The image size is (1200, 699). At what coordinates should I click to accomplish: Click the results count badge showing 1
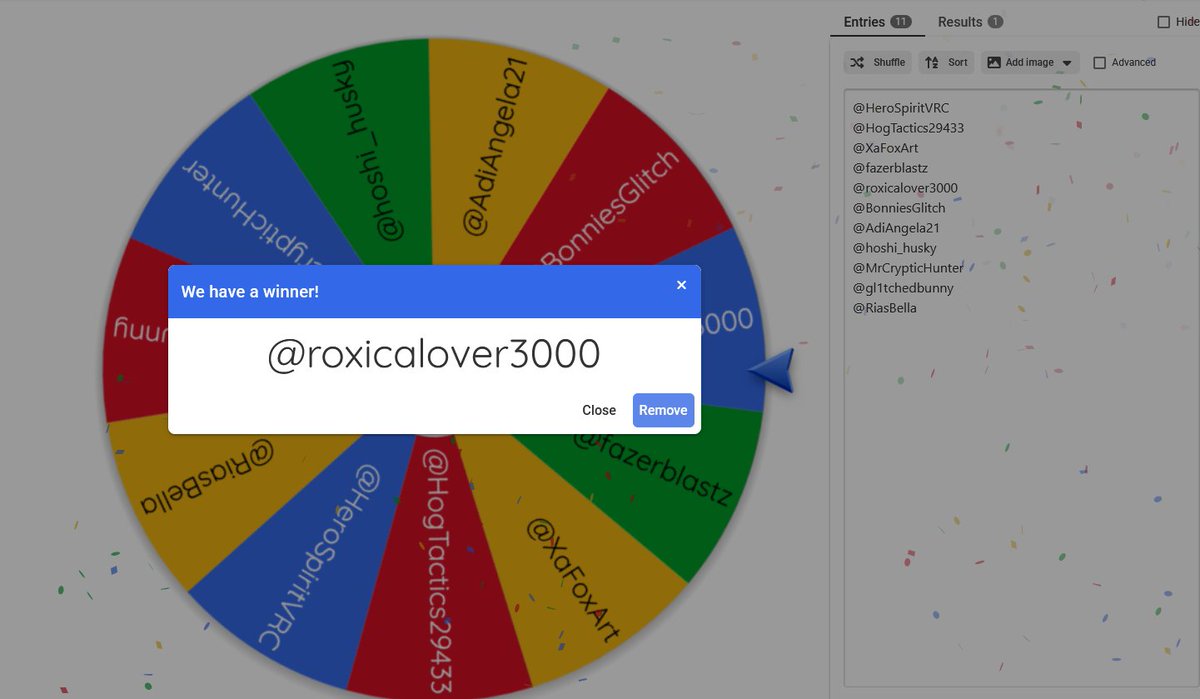click(995, 22)
